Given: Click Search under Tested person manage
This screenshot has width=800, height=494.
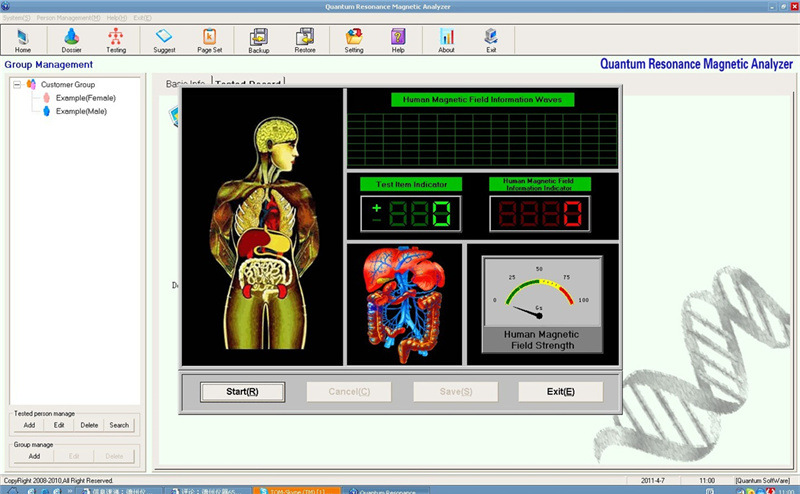Looking at the screenshot, I should pyautogui.click(x=119, y=425).
